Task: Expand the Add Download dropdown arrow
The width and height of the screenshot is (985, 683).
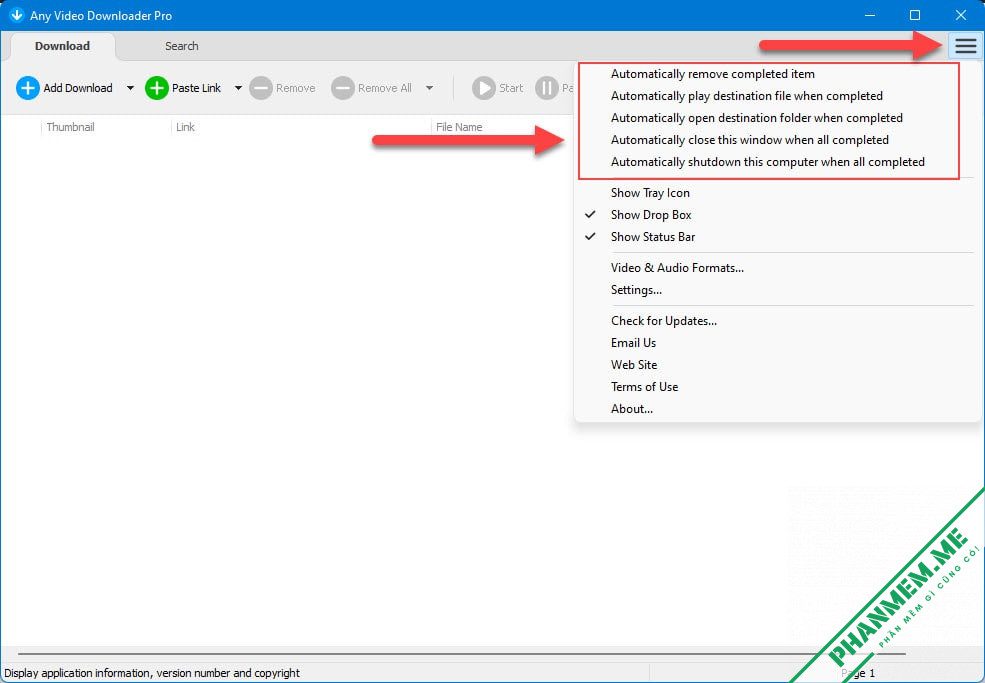Action: click(x=130, y=88)
